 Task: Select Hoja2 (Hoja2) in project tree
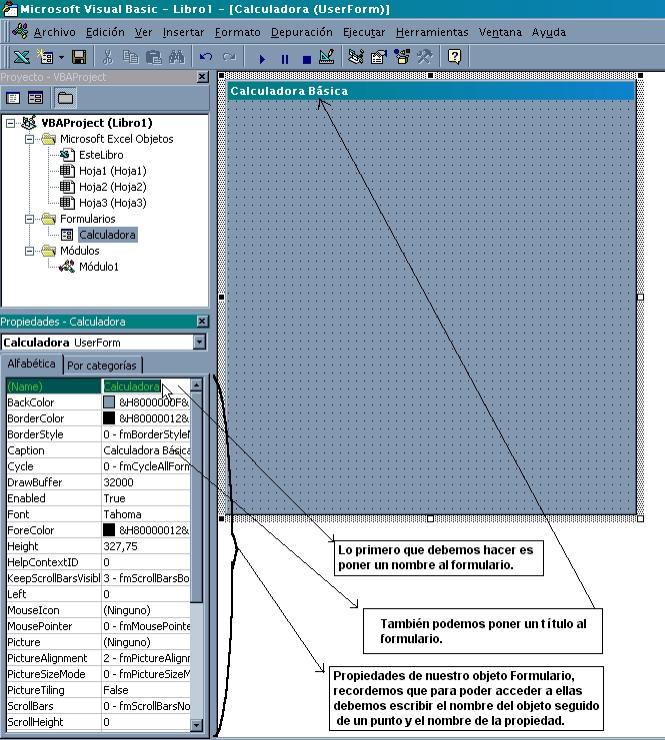(112, 187)
